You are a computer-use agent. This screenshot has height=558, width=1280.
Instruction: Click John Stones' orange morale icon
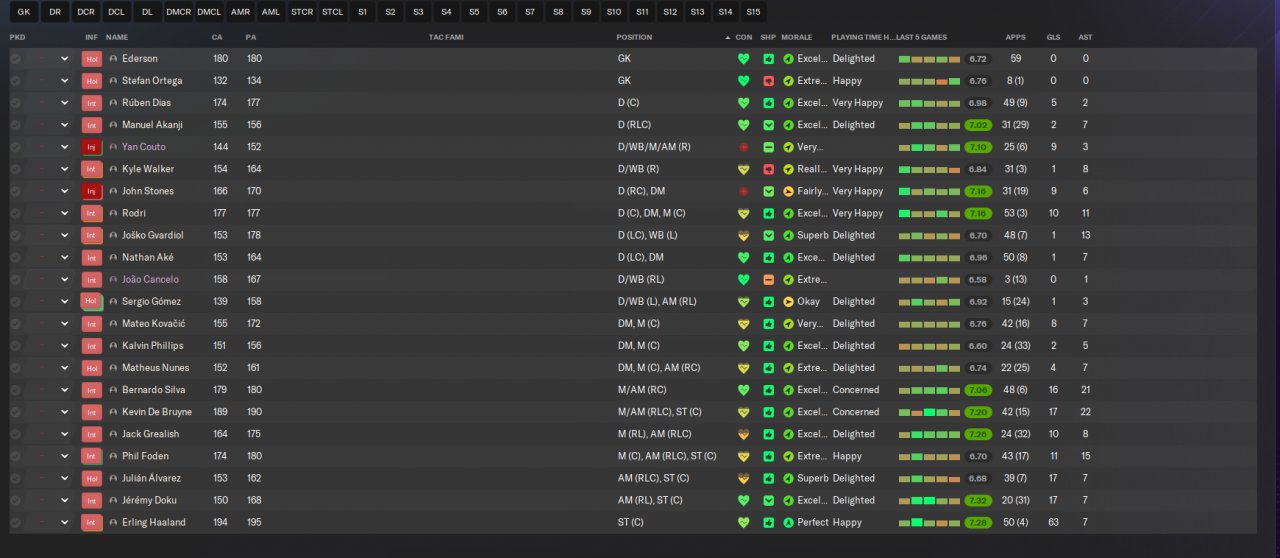pyautogui.click(x=788, y=191)
